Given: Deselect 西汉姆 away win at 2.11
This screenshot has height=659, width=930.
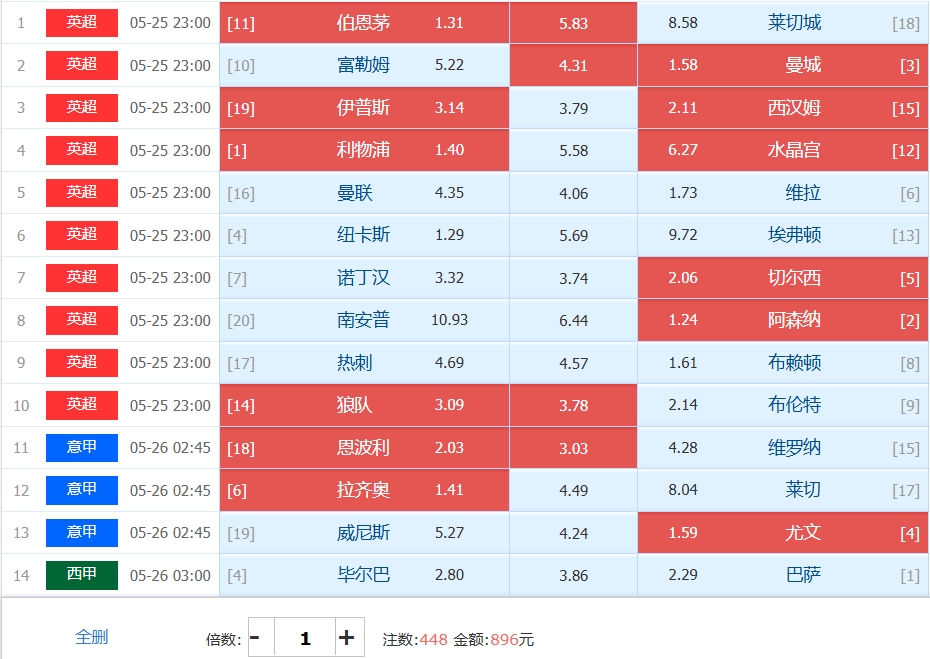Looking at the screenshot, I should (783, 107).
